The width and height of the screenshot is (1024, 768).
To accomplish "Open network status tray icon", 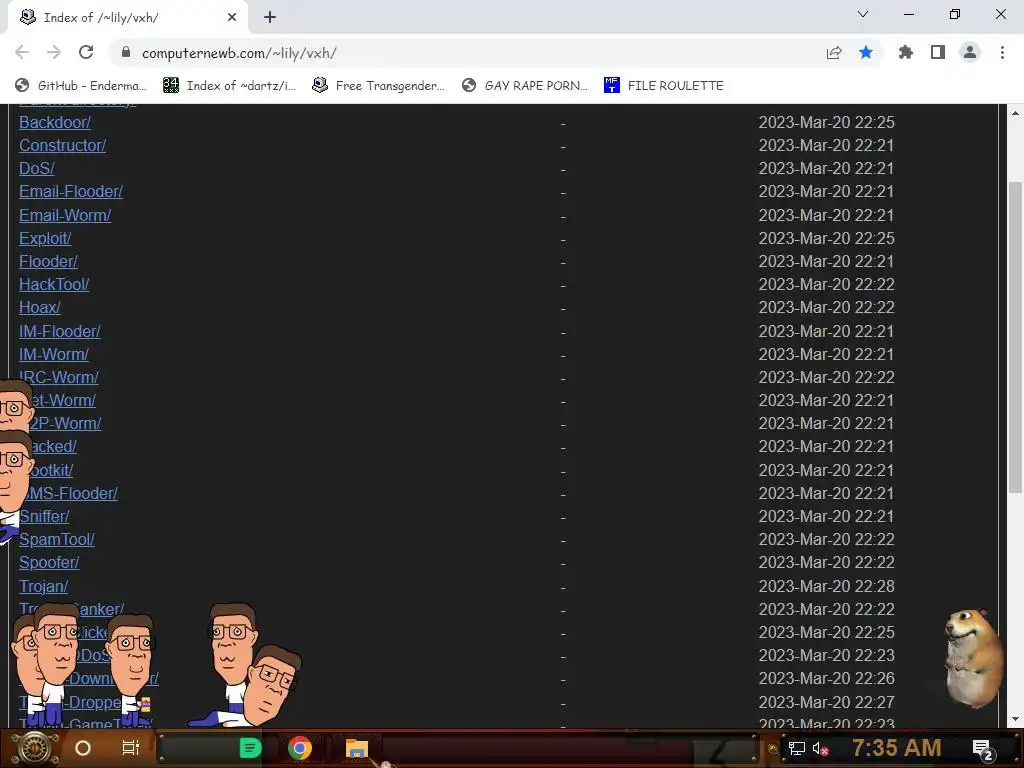I will tap(797, 748).
